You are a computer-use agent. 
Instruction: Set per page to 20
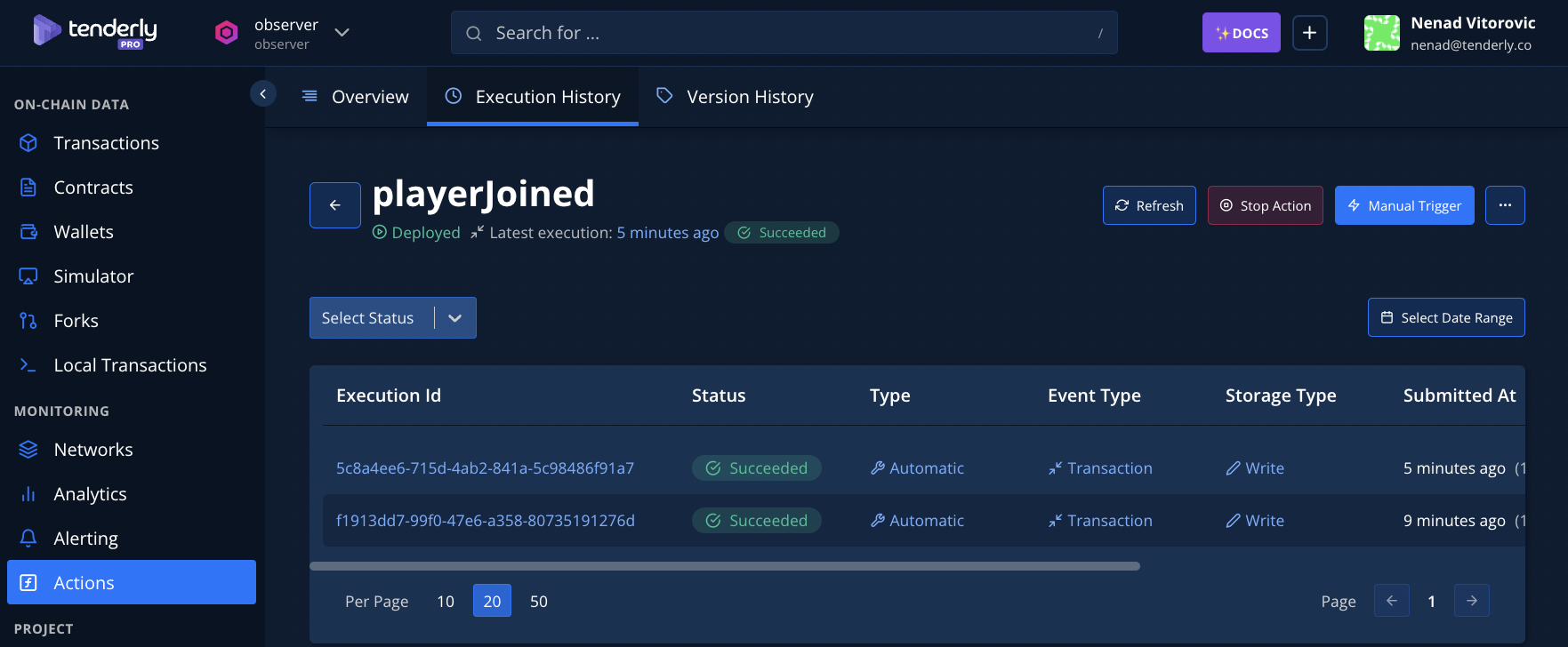492,602
